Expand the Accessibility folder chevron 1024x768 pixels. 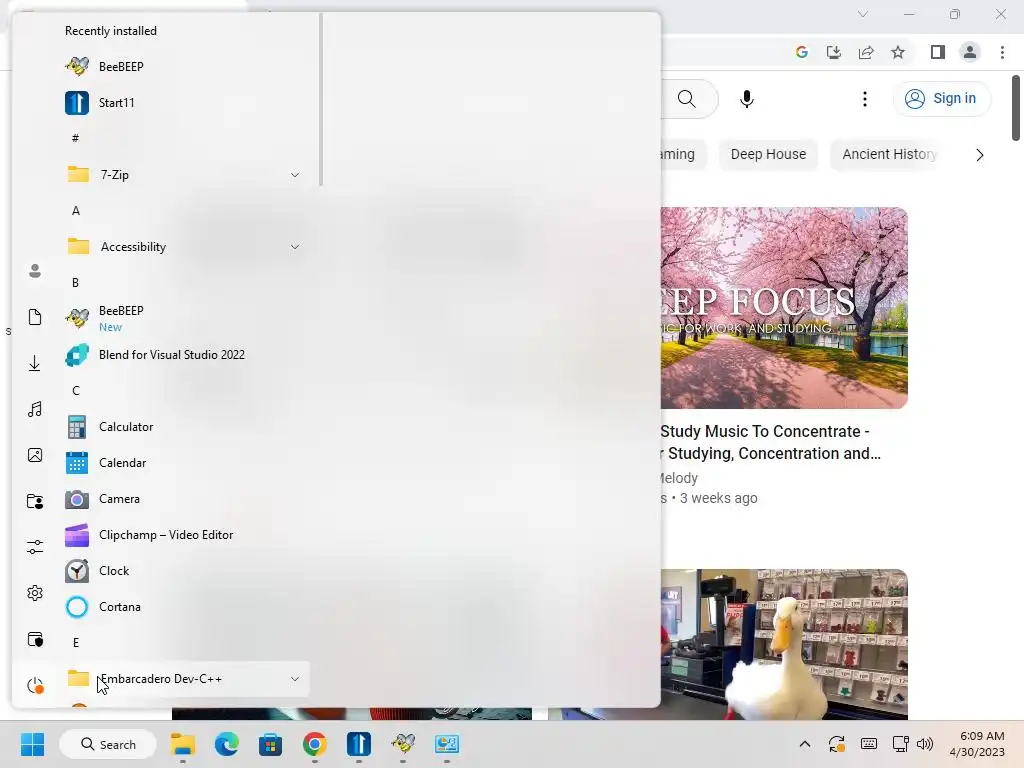point(295,247)
